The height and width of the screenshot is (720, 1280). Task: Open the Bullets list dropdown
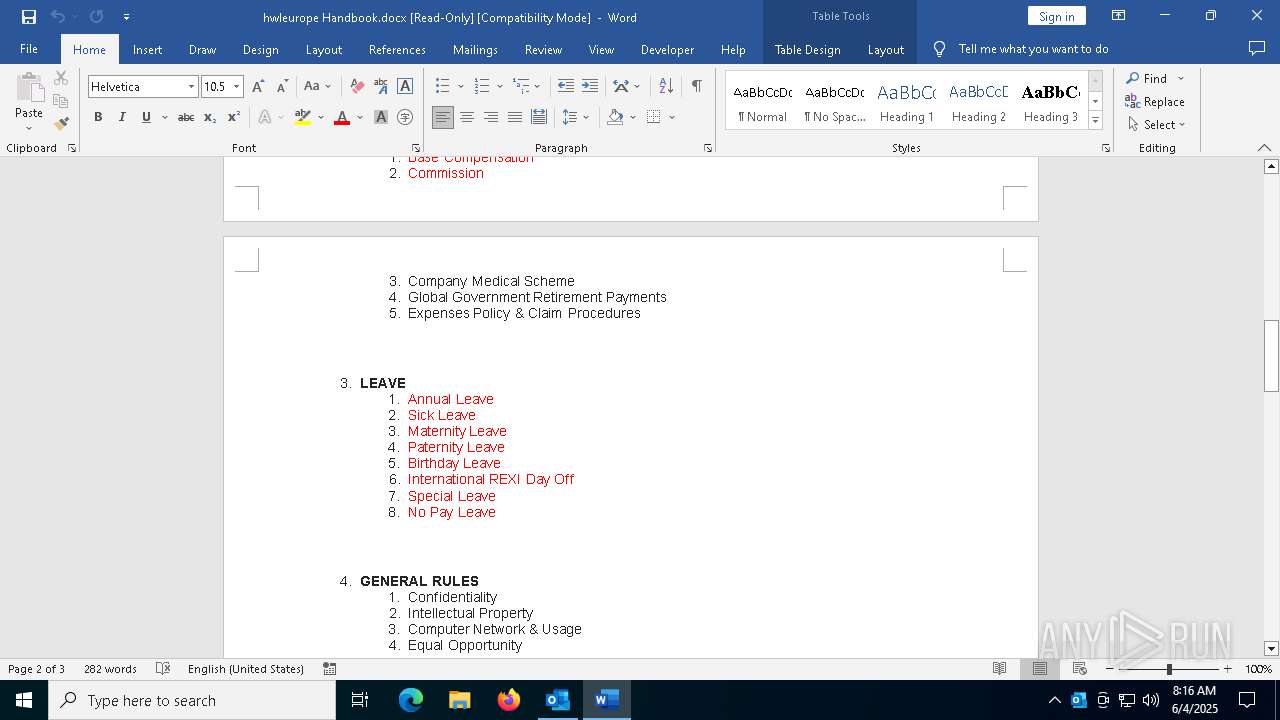[460, 87]
